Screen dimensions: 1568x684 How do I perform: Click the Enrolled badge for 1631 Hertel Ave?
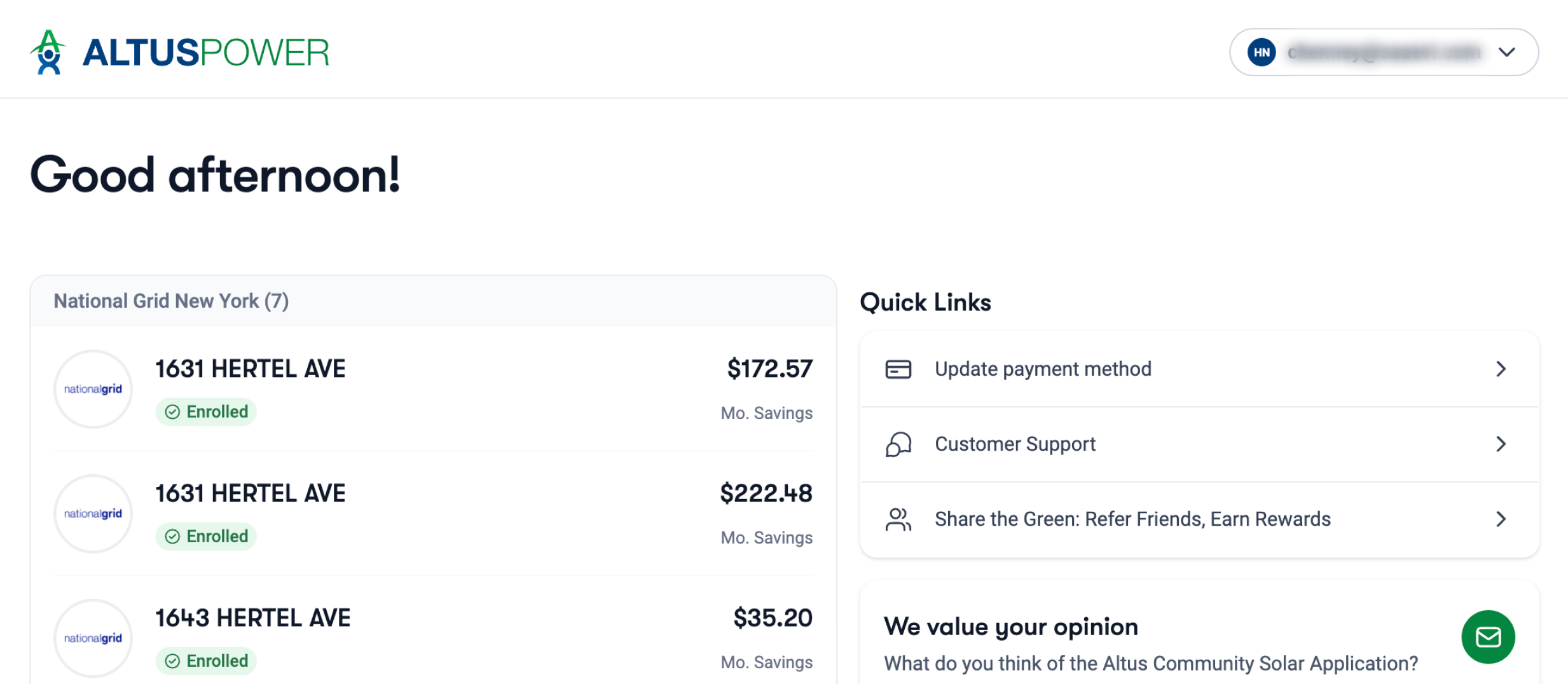(x=205, y=411)
